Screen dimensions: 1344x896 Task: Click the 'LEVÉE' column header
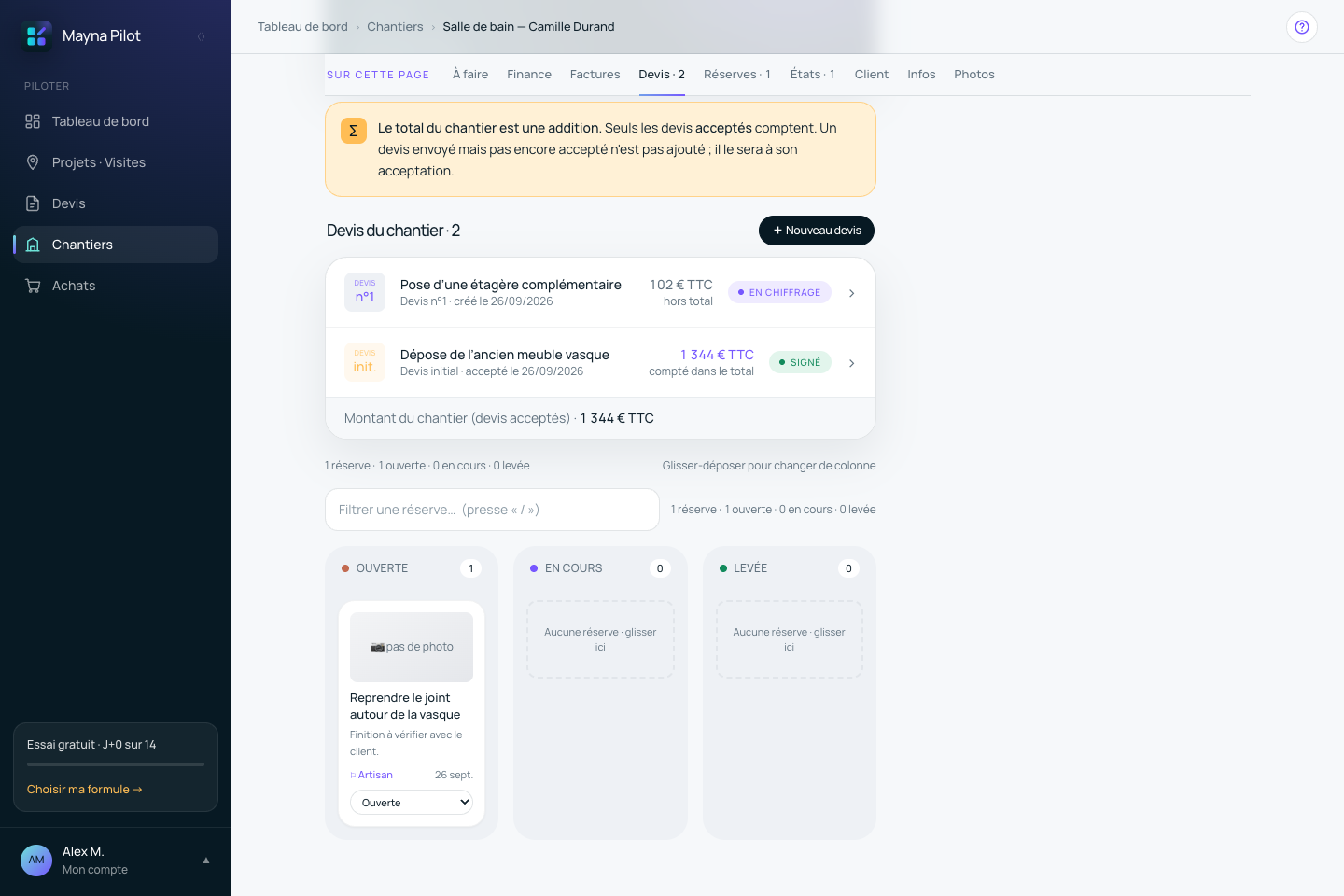point(750,568)
